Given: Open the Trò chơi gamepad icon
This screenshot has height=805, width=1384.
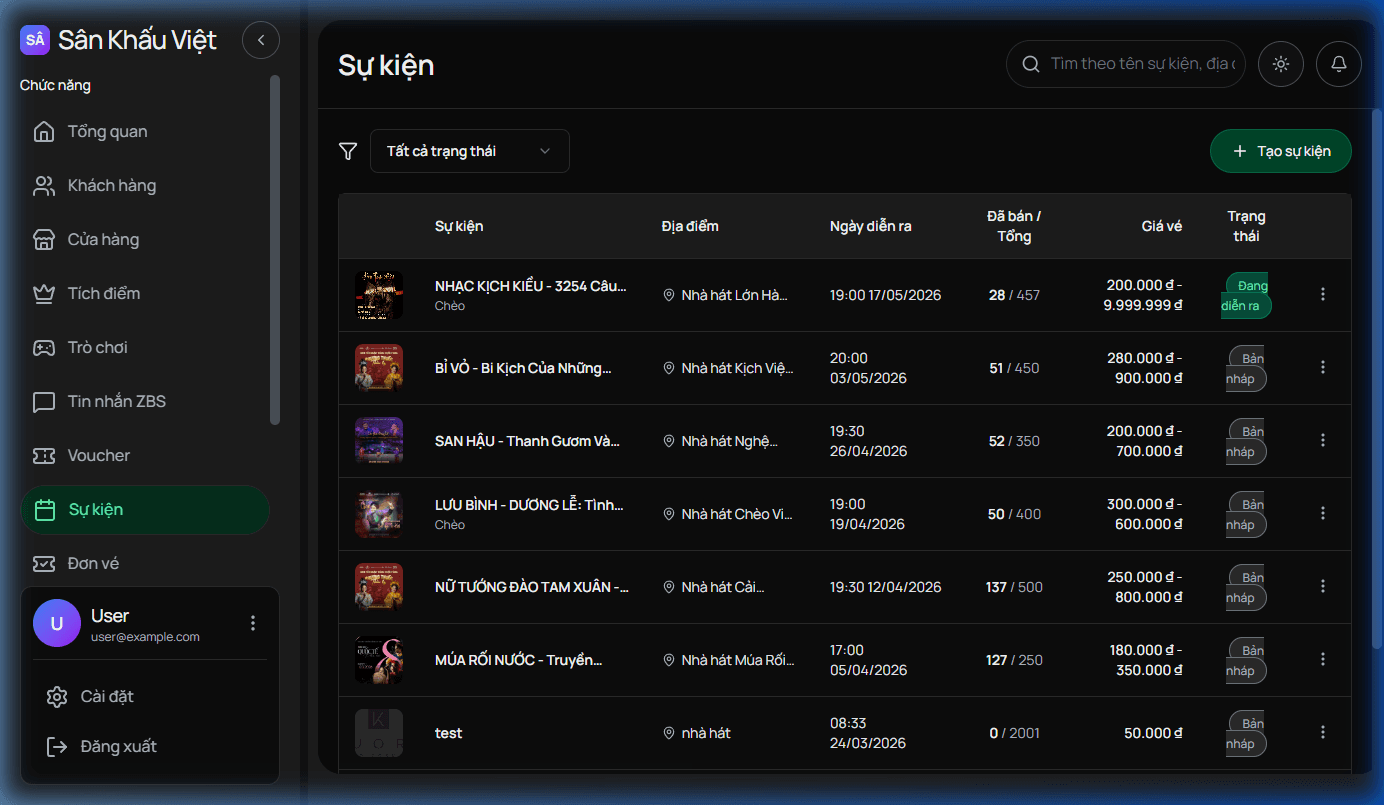Looking at the screenshot, I should (44, 348).
